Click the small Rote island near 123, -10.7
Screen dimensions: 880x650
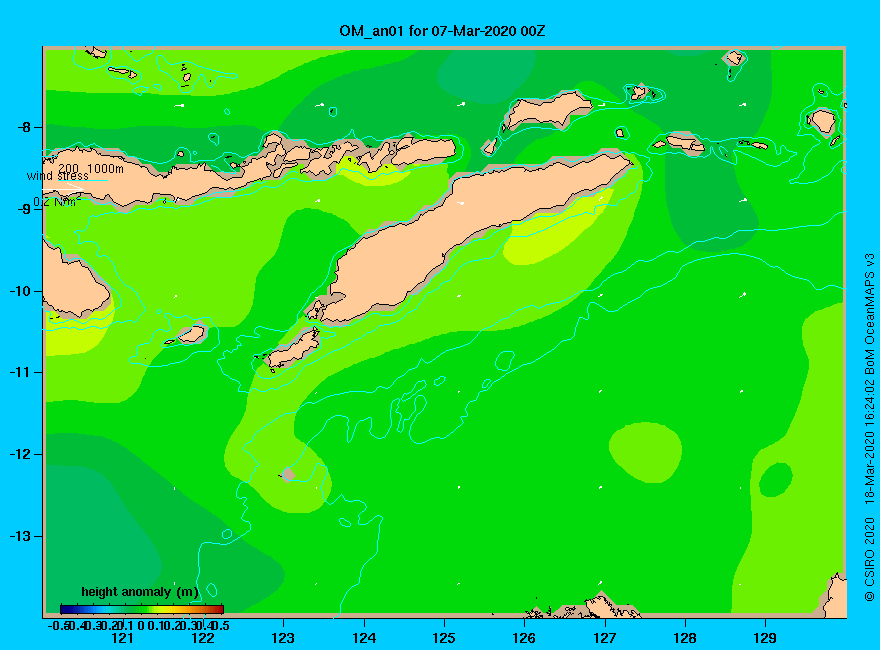pos(293,349)
